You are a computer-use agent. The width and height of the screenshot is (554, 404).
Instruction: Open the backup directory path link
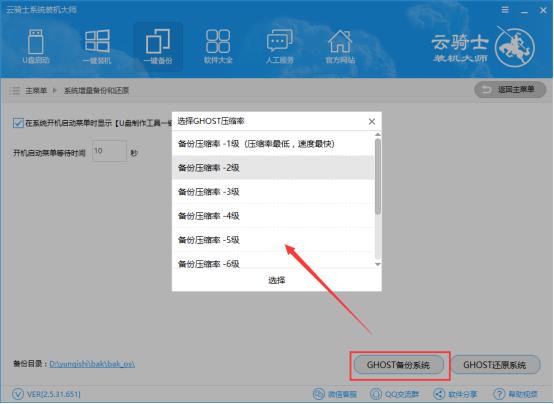pyautogui.click(x=92, y=364)
